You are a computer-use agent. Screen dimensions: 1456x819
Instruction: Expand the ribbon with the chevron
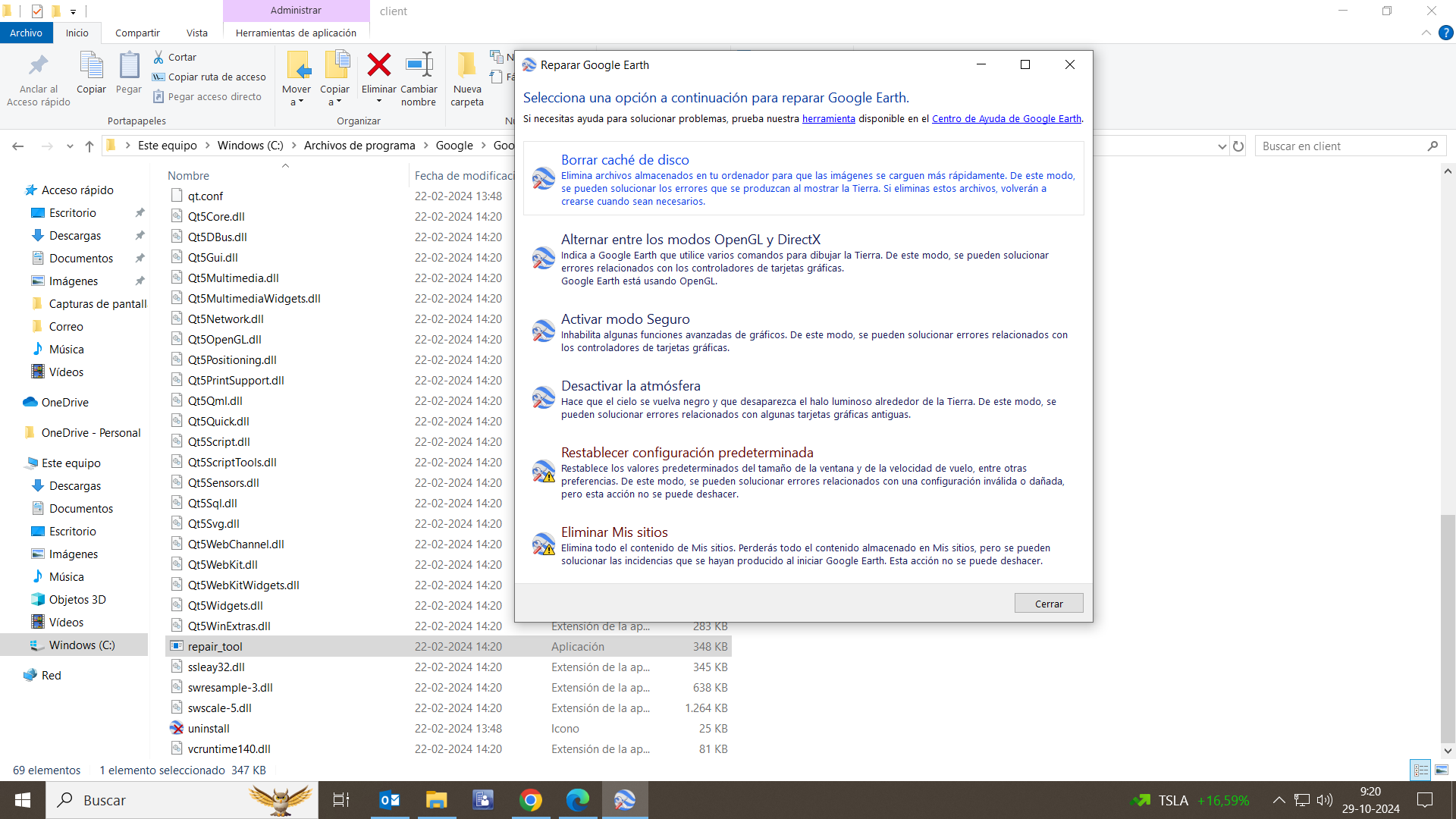(x=1426, y=33)
